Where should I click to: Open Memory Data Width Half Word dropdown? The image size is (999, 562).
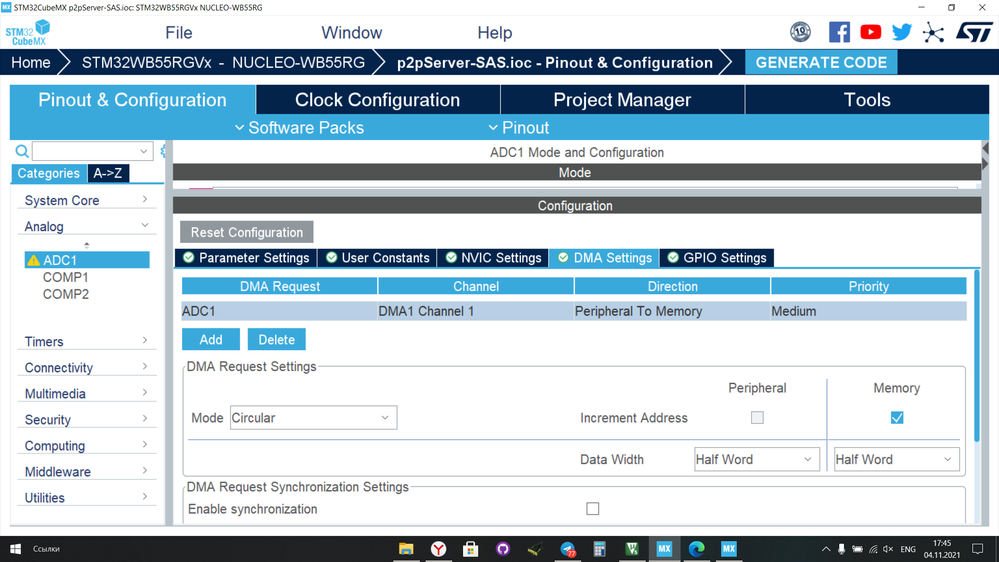coord(896,459)
